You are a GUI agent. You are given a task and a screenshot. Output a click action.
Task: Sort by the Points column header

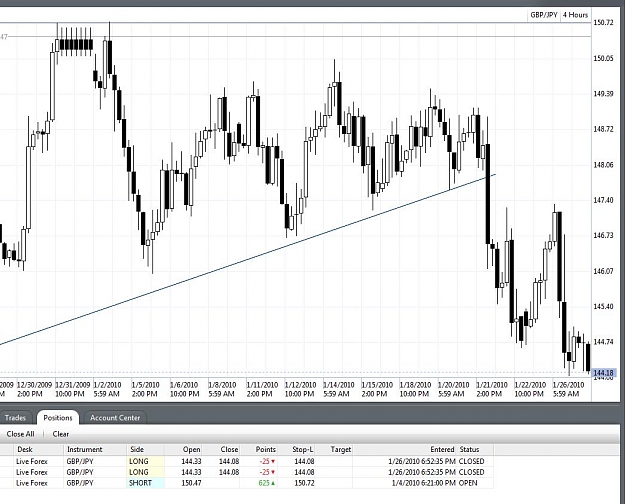click(x=258, y=449)
